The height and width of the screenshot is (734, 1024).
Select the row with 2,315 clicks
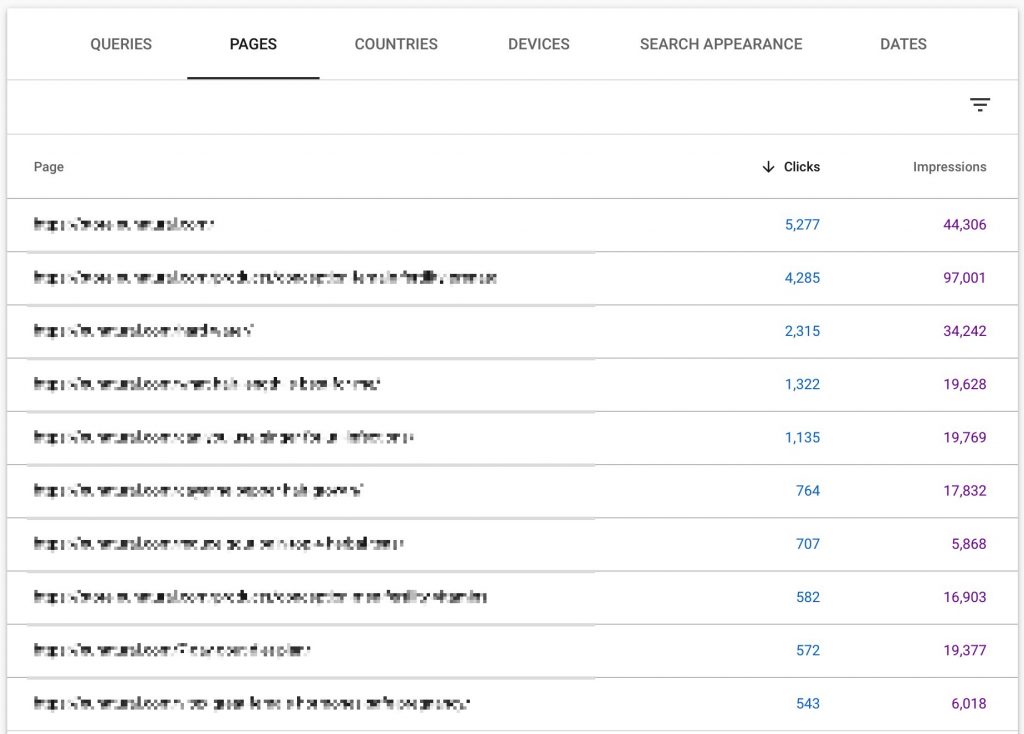pyautogui.click(x=512, y=331)
